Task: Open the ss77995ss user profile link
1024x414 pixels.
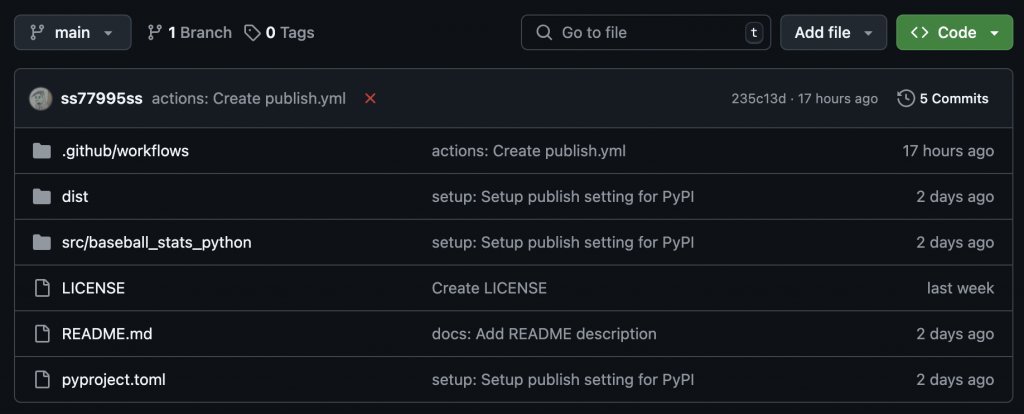Action: point(101,99)
